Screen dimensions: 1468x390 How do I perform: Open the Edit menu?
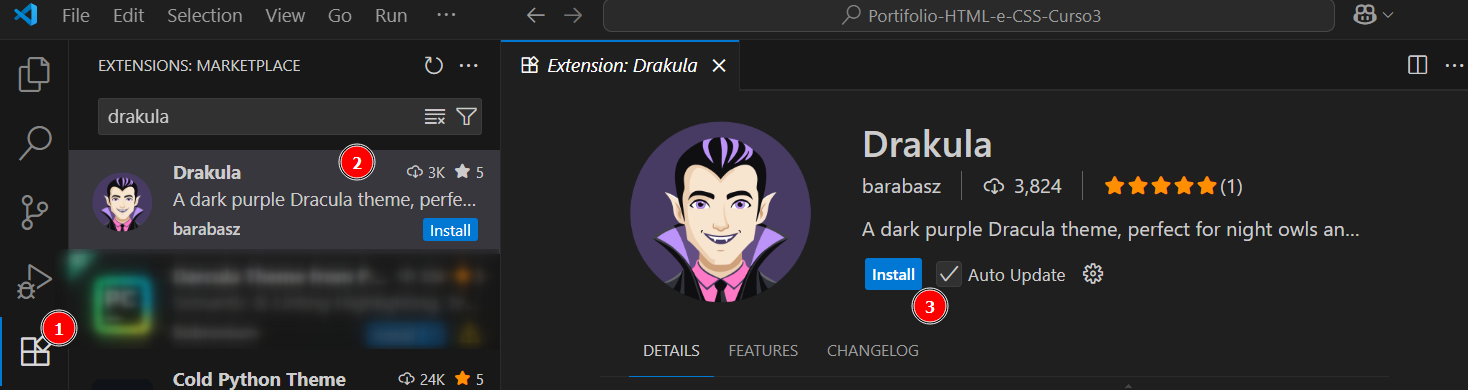128,16
